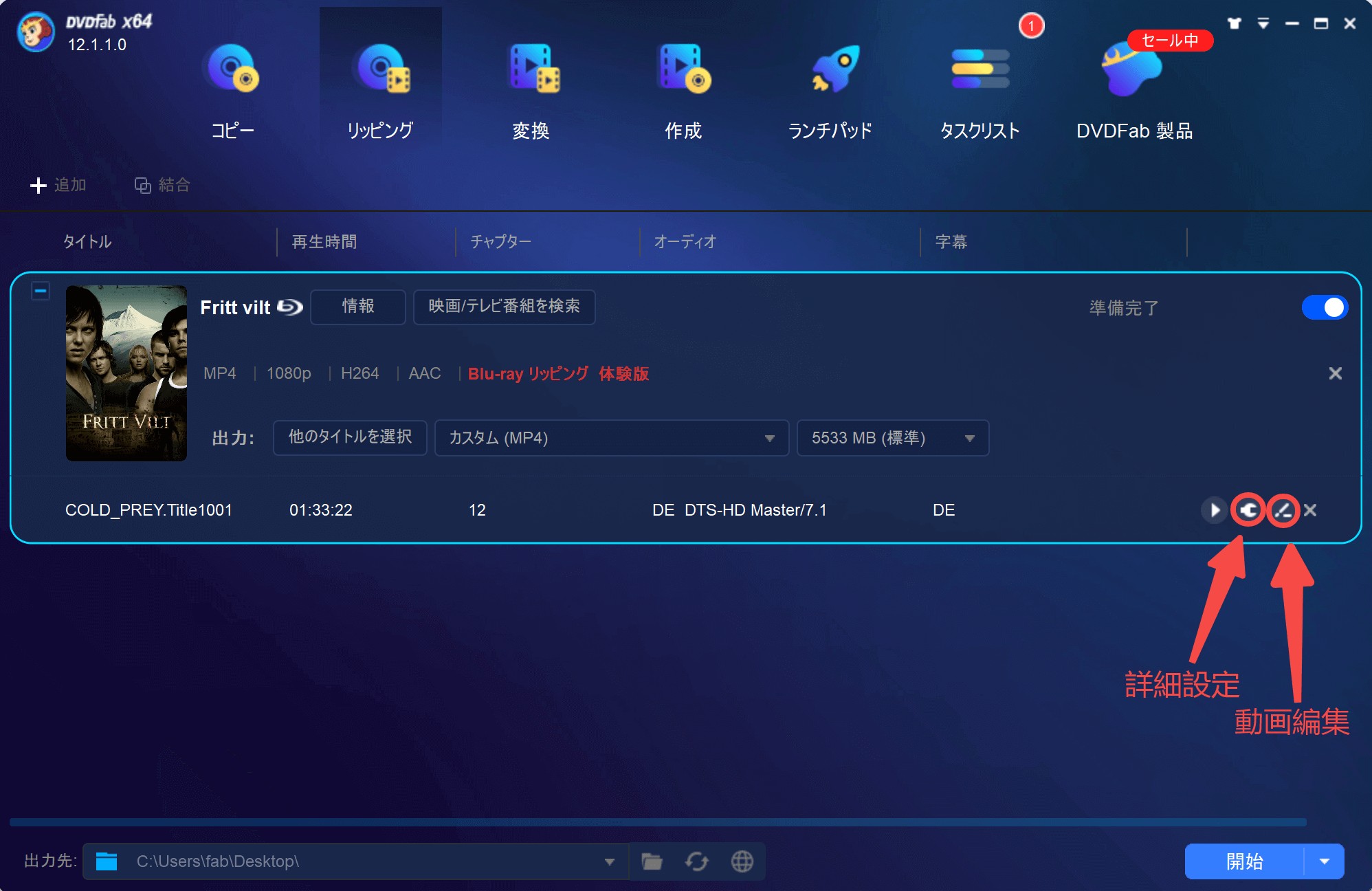Click chapter count 12
This screenshot has width=1372, height=891.
coord(477,510)
